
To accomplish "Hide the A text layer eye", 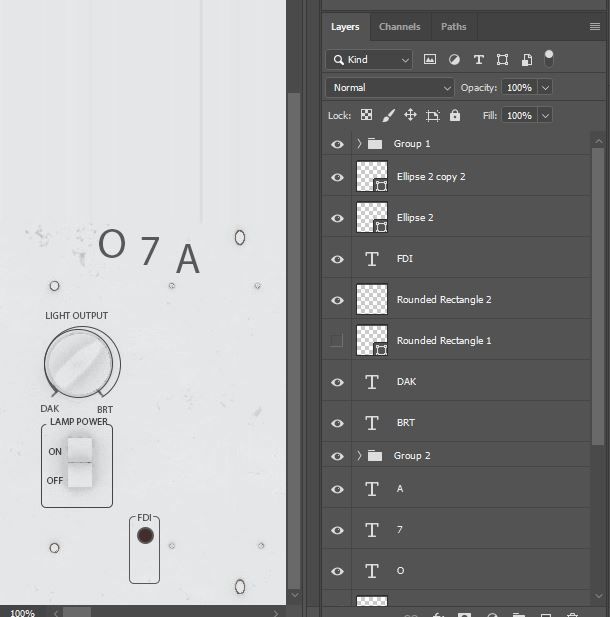I will pos(337,490).
